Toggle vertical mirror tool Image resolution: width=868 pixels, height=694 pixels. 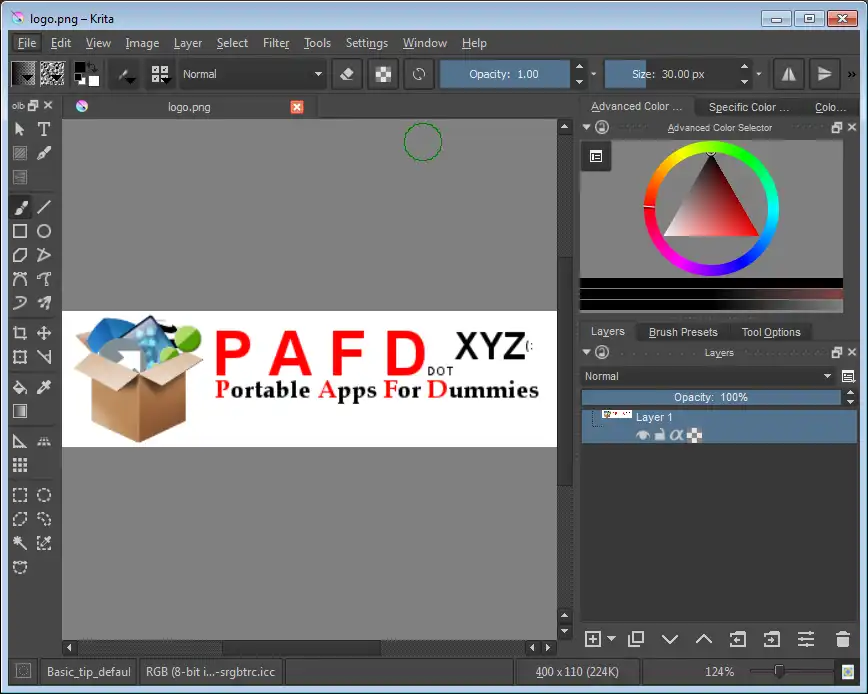point(824,74)
